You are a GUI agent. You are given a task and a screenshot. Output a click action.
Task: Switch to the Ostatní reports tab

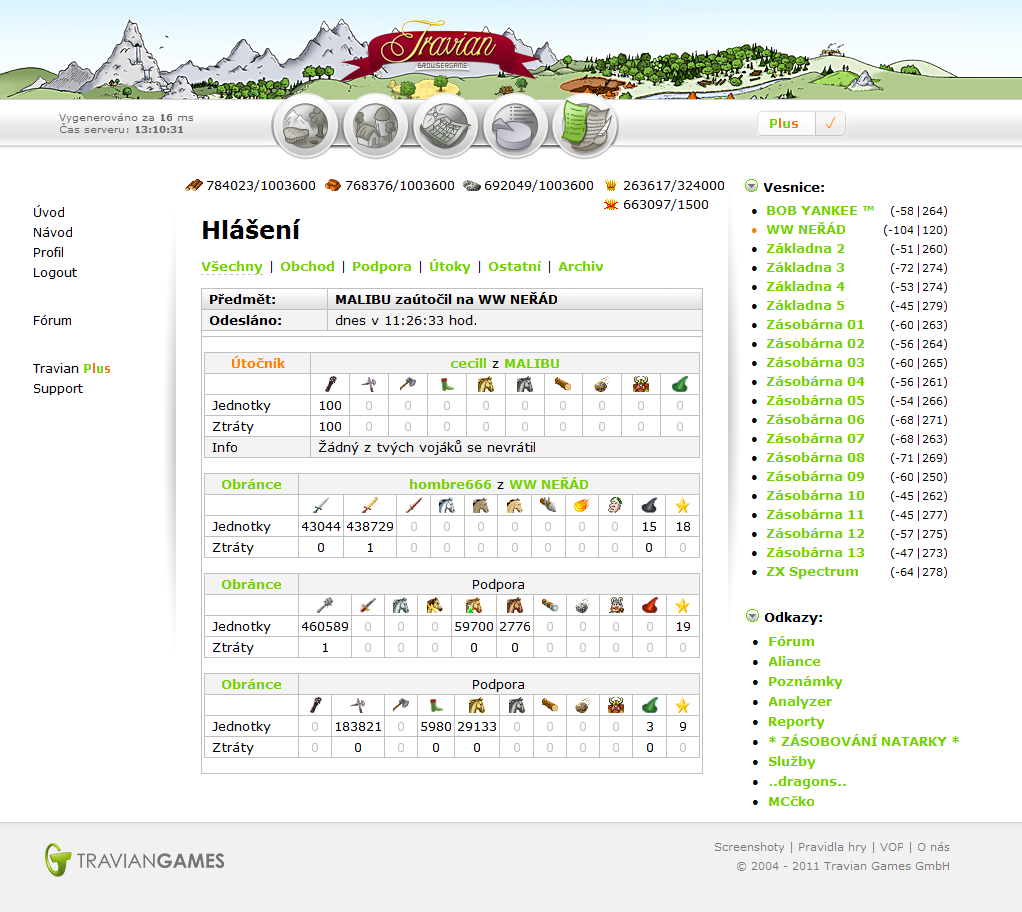coord(514,267)
